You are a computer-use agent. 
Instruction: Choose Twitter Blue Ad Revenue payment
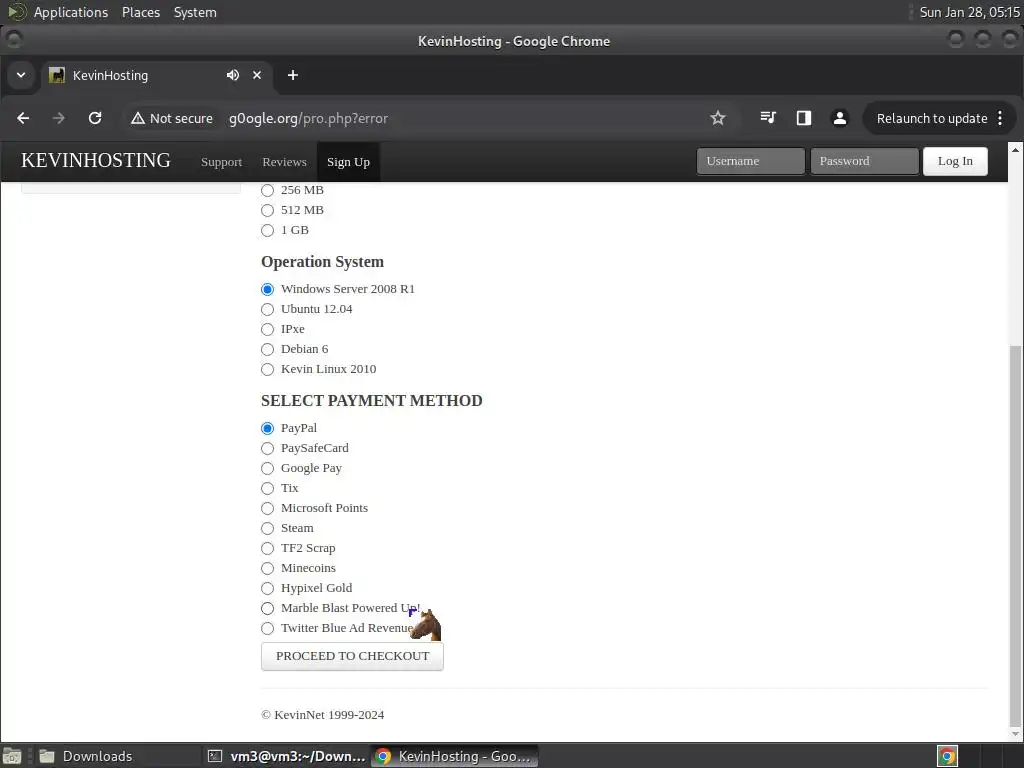click(x=267, y=628)
